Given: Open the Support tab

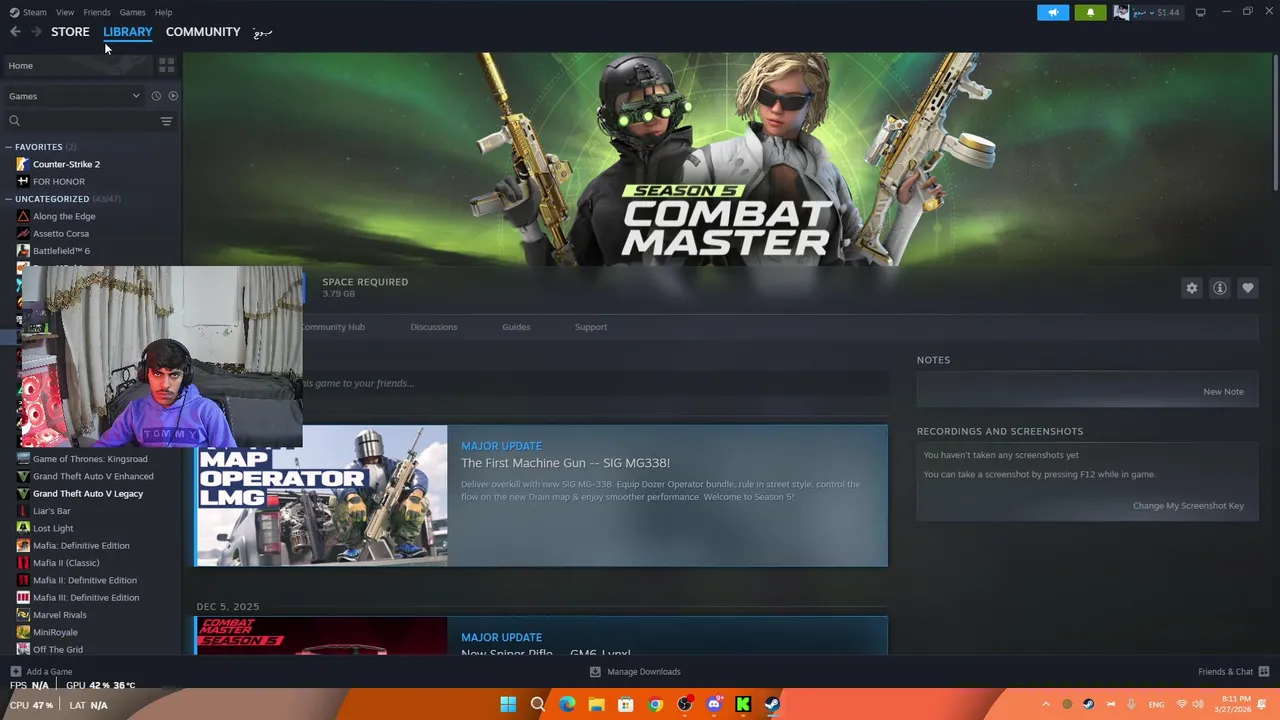Looking at the screenshot, I should point(591,327).
